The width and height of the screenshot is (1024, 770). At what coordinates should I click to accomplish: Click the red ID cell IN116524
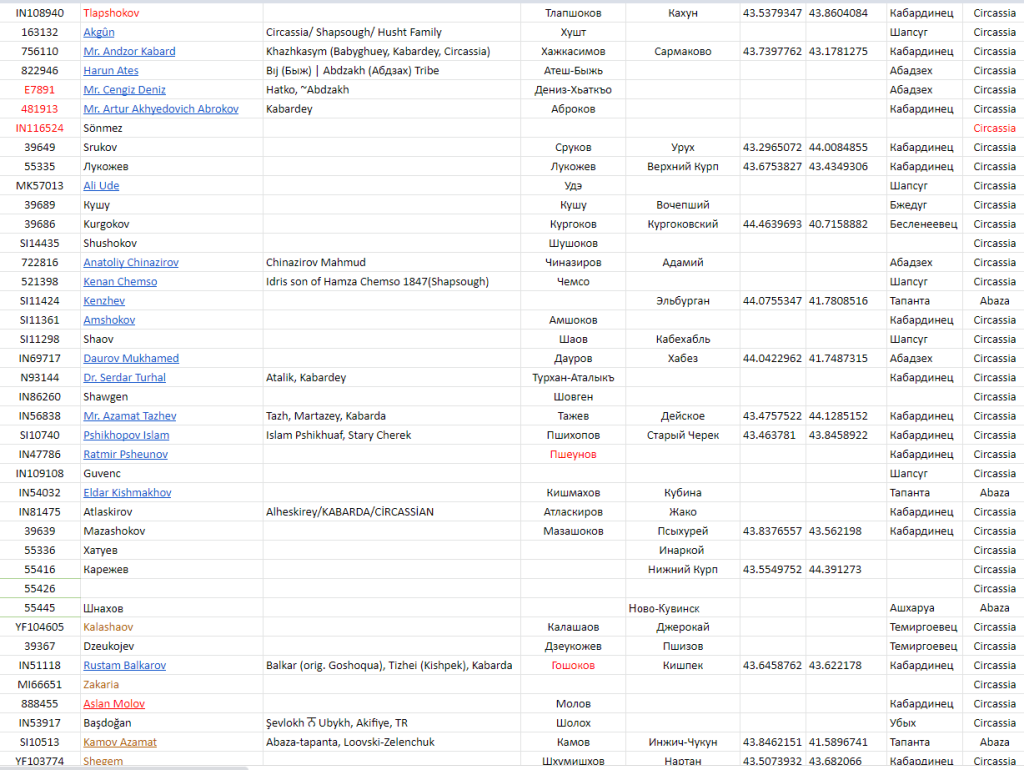pos(40,128)
